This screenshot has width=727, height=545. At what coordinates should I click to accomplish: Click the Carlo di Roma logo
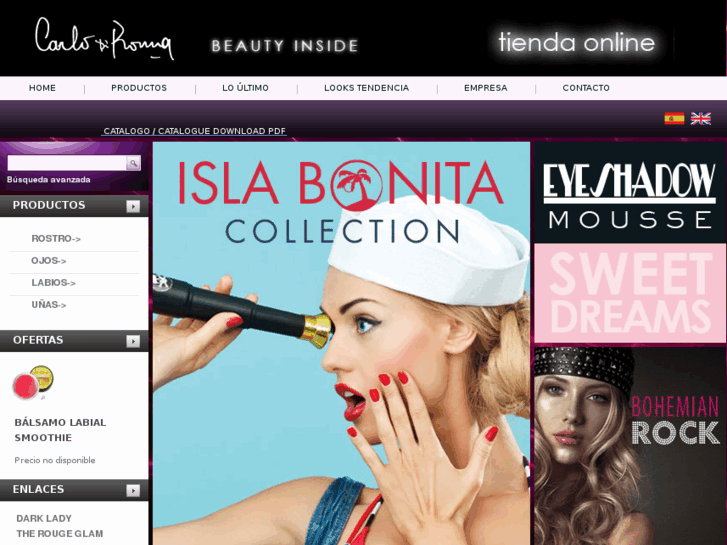tap(105, 39)
